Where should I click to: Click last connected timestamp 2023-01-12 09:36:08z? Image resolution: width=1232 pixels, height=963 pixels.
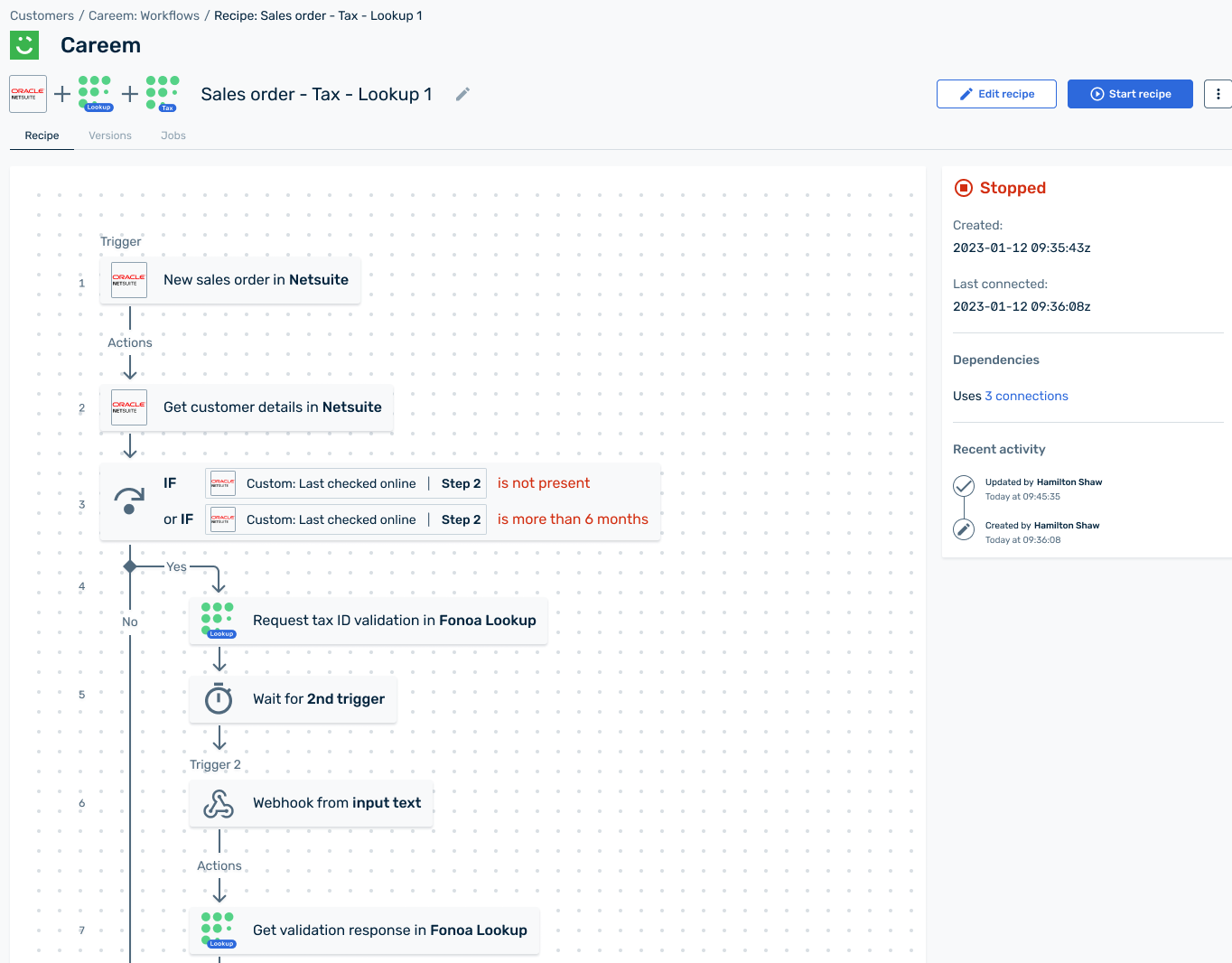tap(1022, 306)
